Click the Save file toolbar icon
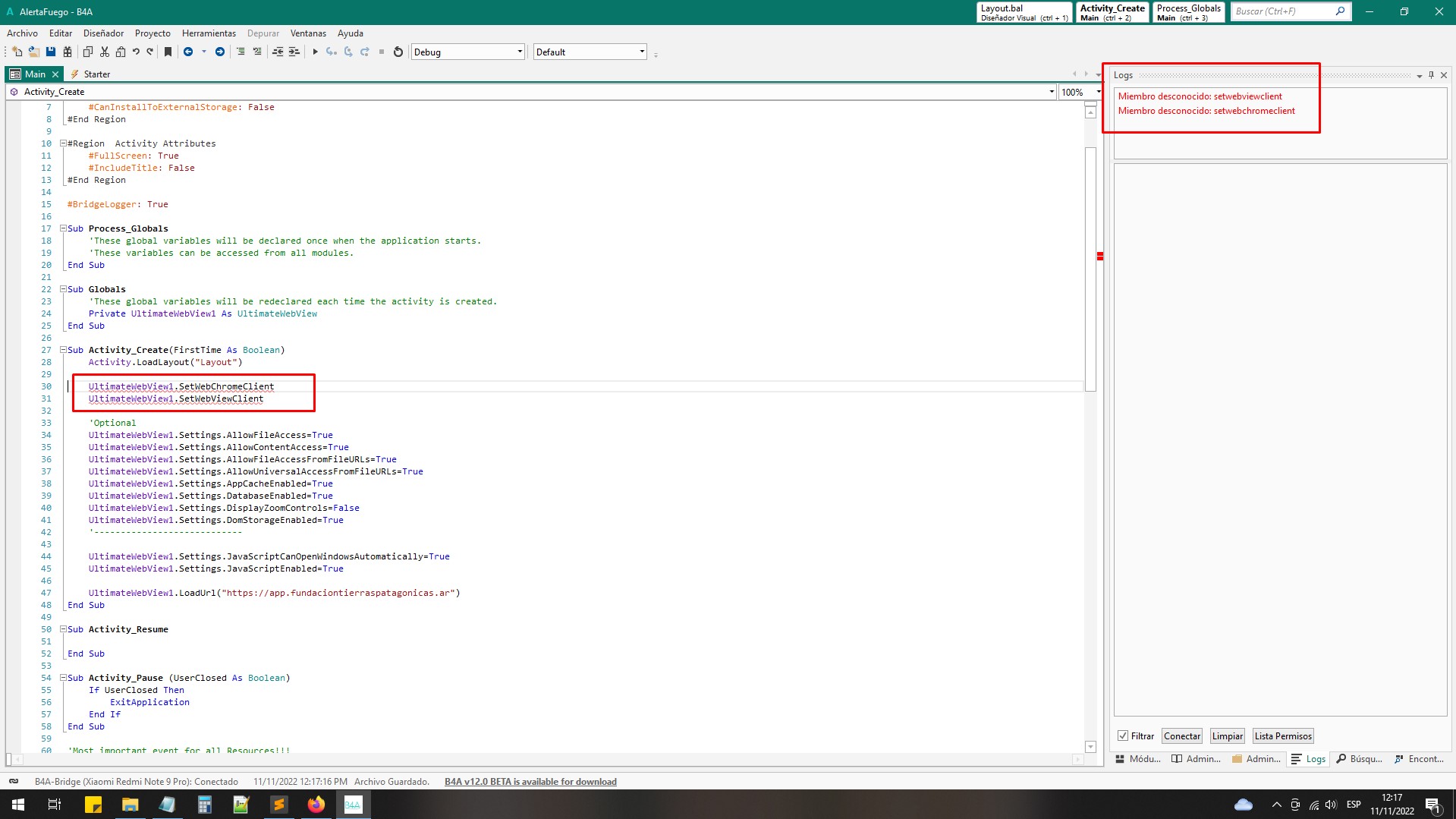Viewport: 1456px width, 819px height. 51,52
